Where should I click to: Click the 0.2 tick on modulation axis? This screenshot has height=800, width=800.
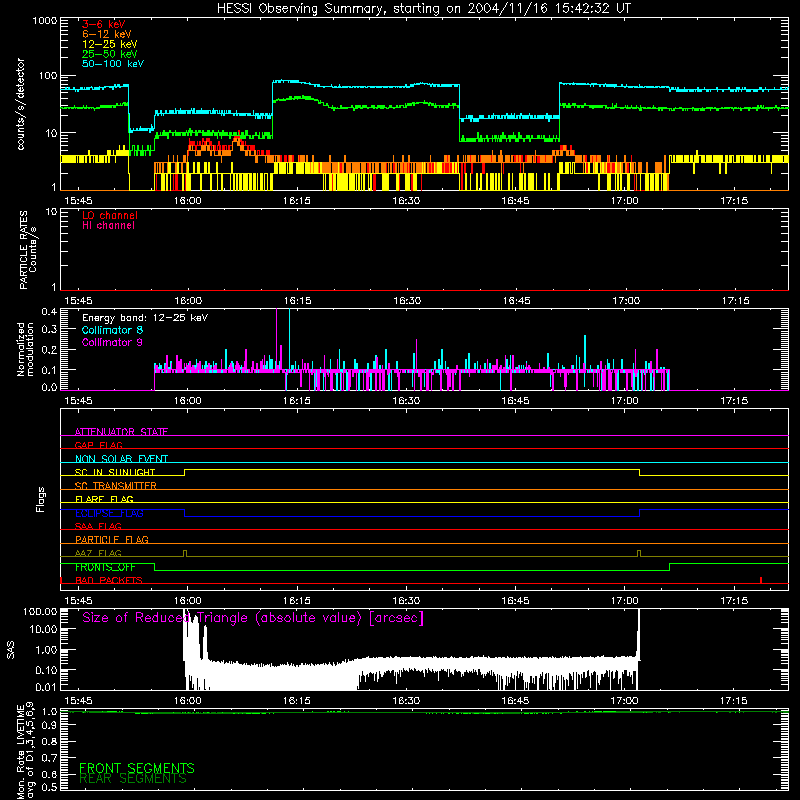click(49, 349)
